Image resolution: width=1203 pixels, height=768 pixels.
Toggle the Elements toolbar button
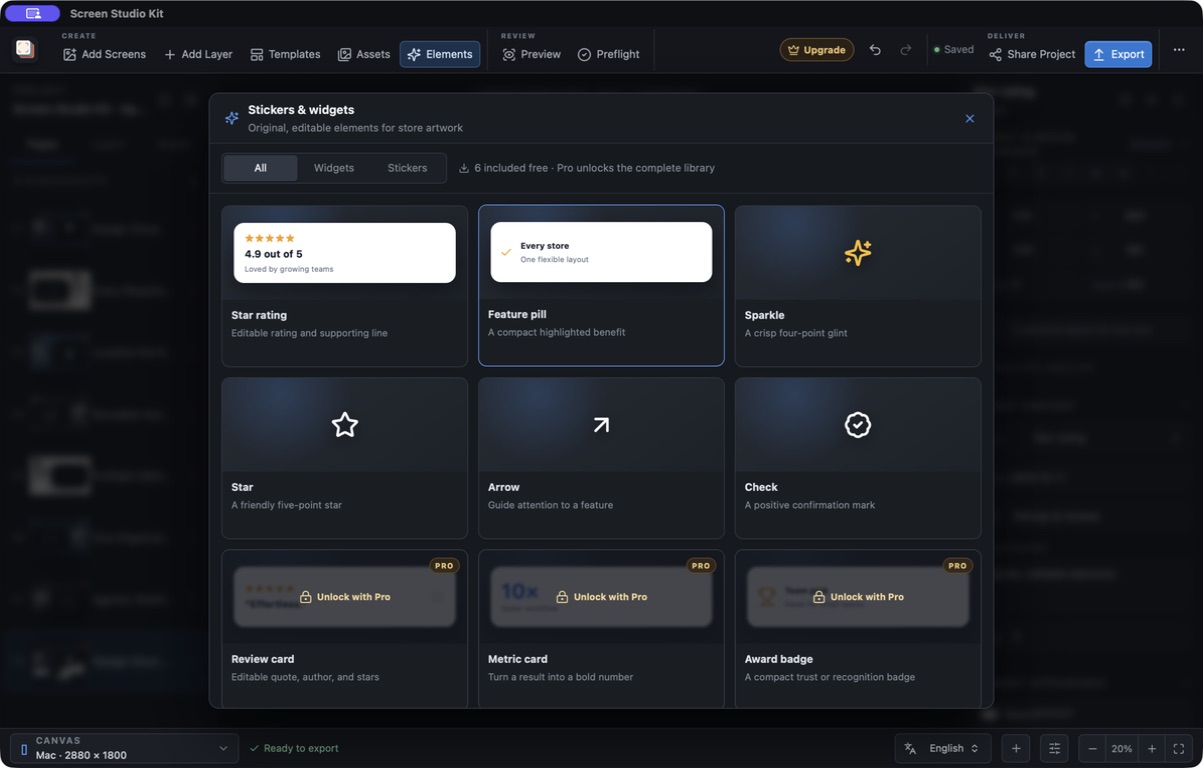pos(440,54)
